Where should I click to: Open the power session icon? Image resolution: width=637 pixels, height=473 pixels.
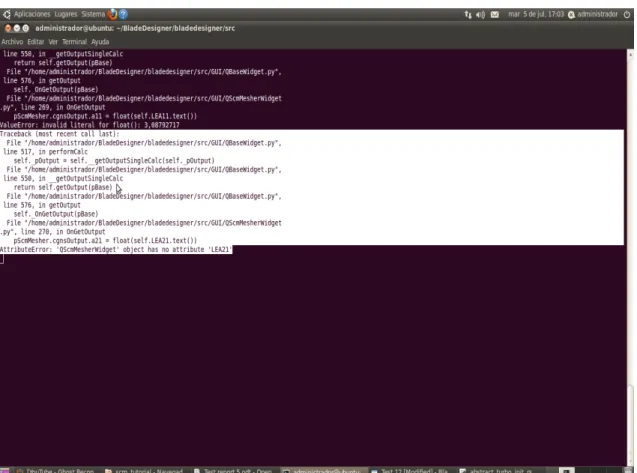627,15
